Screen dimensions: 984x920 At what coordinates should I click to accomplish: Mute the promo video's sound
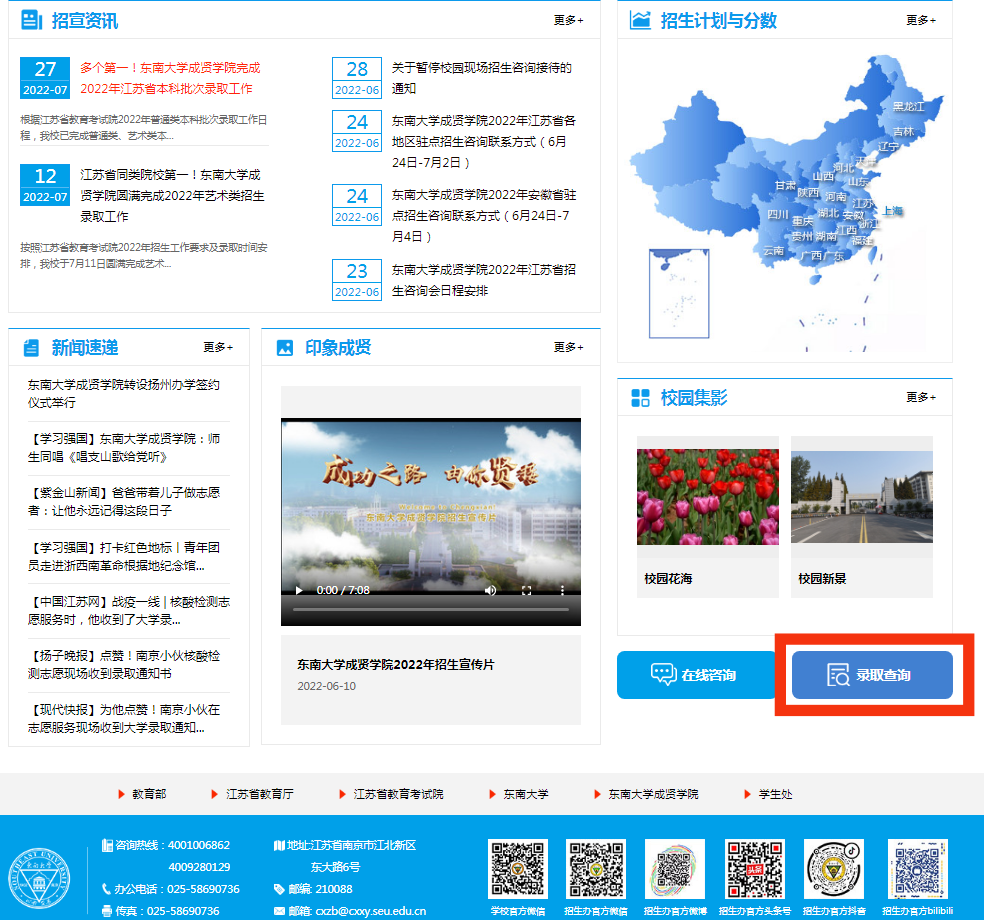(x=490, y=590)
